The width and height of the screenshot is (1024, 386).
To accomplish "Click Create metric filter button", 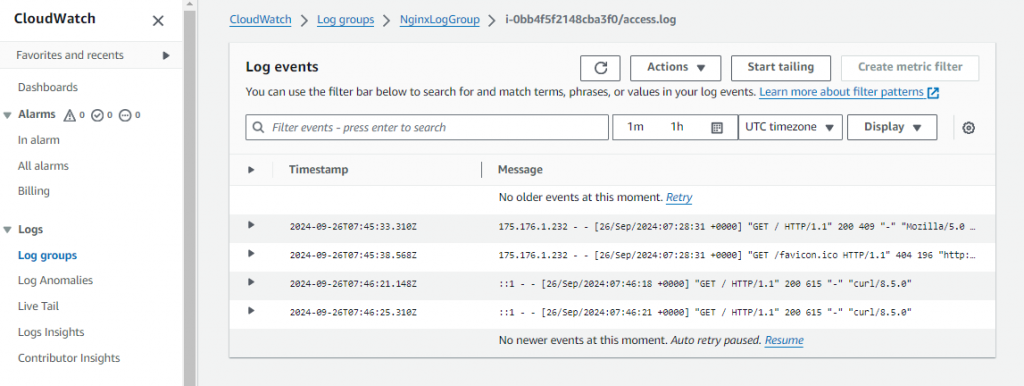I will pos(910,68).
